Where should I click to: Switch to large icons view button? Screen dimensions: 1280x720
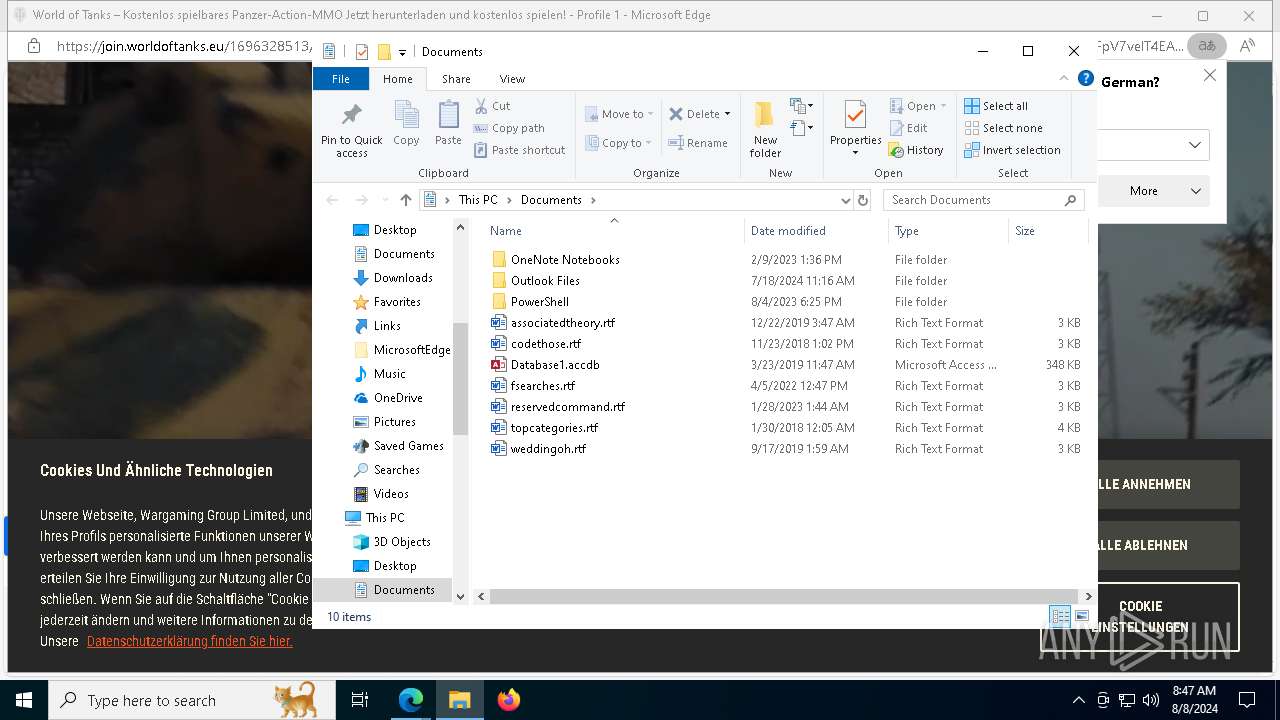[1081, 616]
